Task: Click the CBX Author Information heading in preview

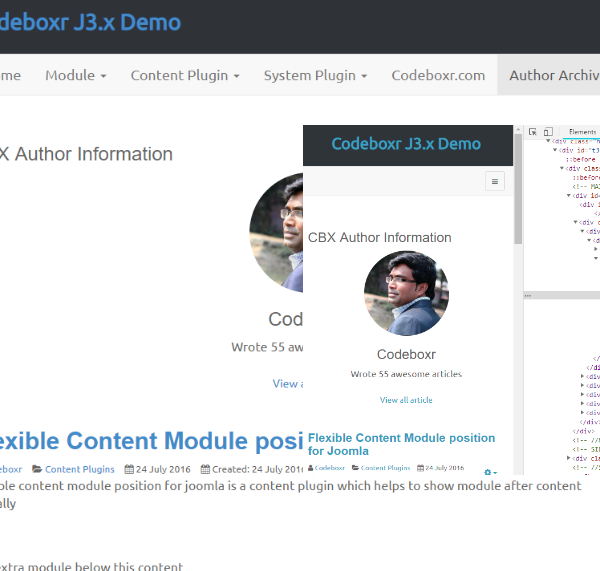Action: pyautogui.click(x=380, y=238)
